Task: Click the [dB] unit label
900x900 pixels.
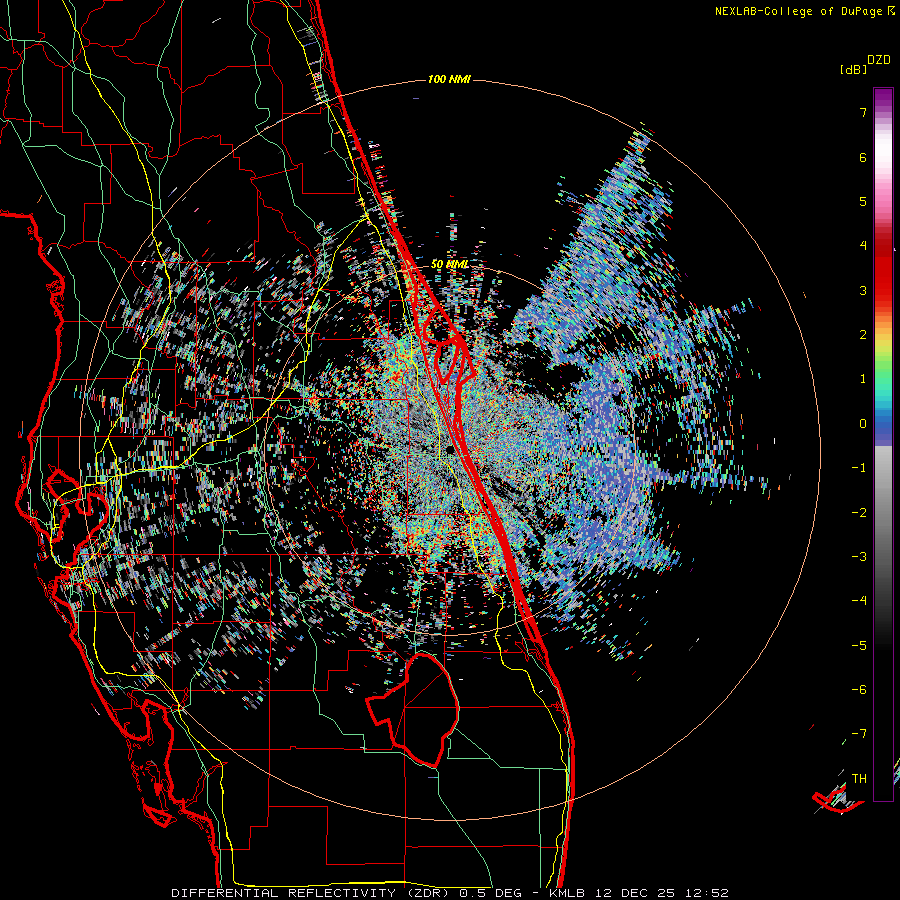Action: (x=853, y=69)
